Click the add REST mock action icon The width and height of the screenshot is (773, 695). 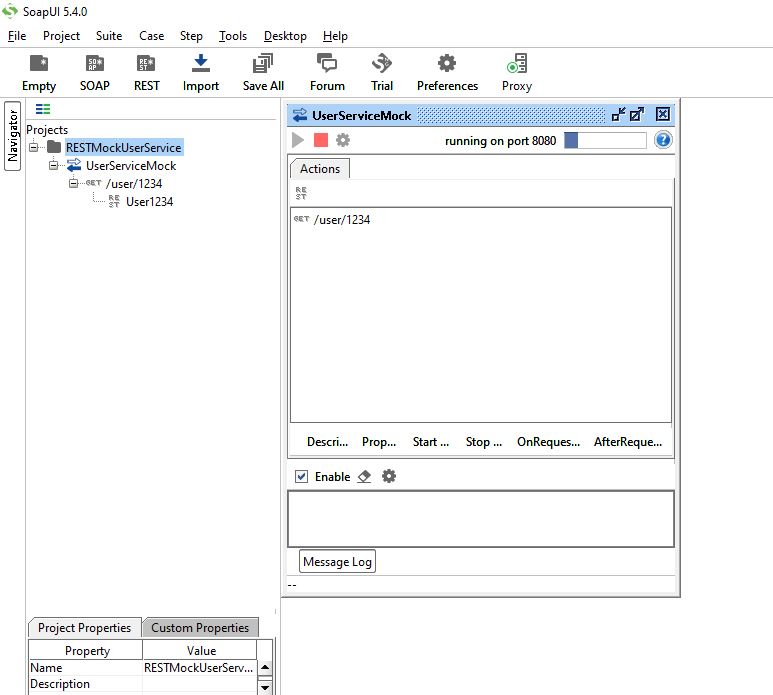pyautogui.click(x=301, y=193)
